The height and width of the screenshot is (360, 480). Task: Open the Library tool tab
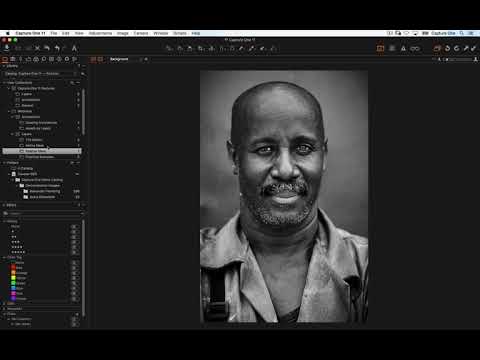click(5, 59)
